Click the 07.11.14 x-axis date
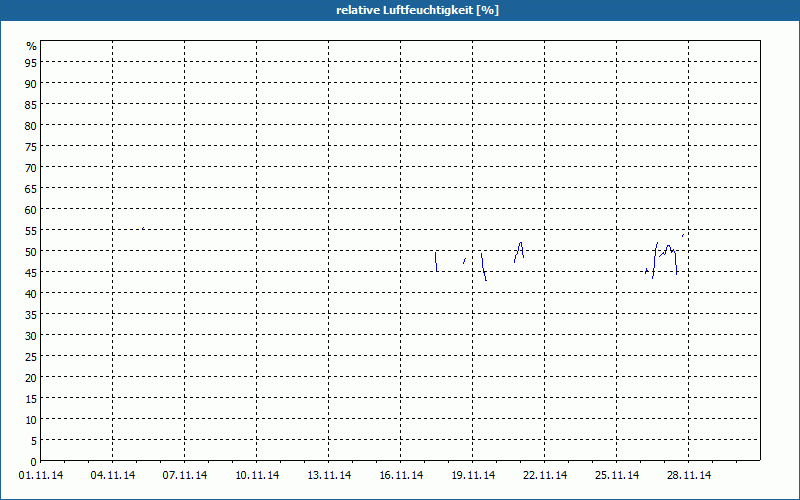The width and height of the screenshot is (800, 500). (185, 476)
